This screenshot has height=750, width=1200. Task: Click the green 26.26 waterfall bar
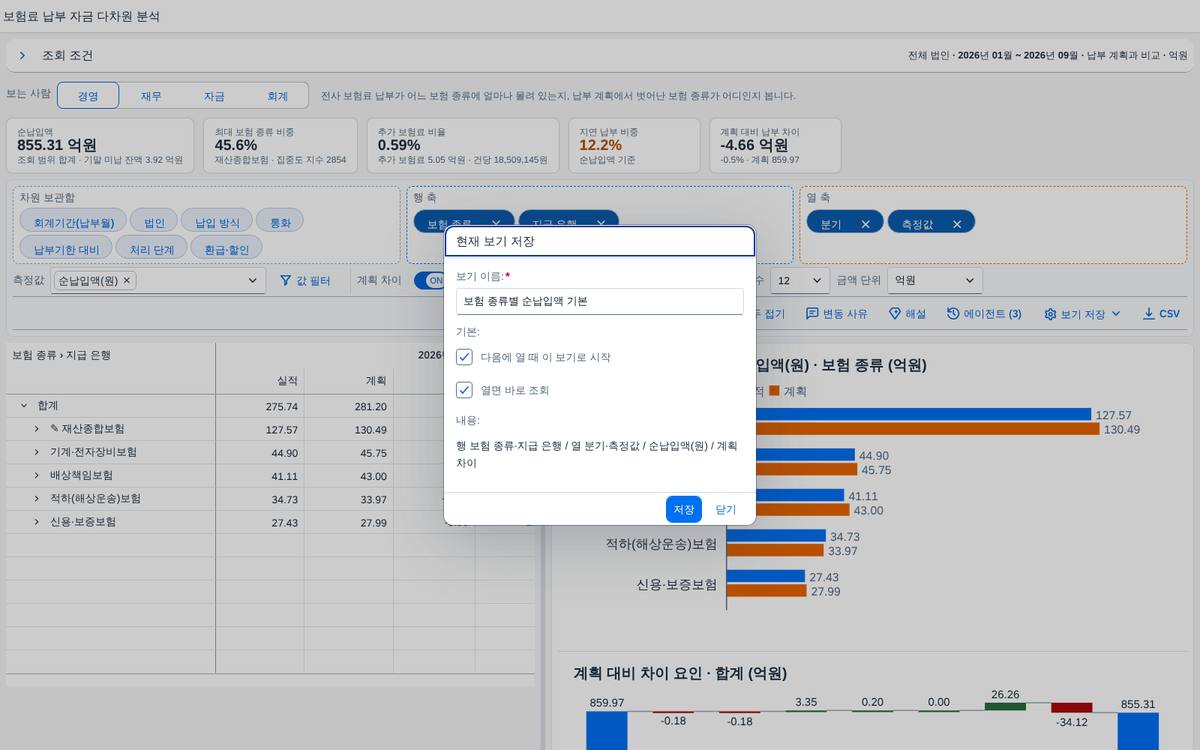(x=1005, y=706)
